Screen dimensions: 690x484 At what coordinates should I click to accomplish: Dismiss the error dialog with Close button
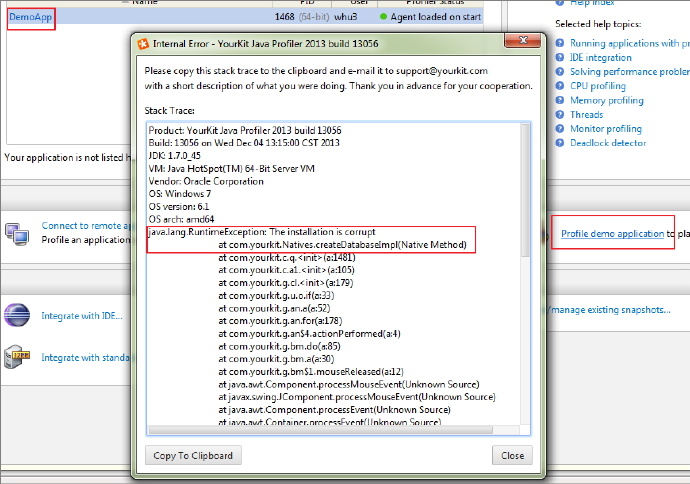coord(512,455)
